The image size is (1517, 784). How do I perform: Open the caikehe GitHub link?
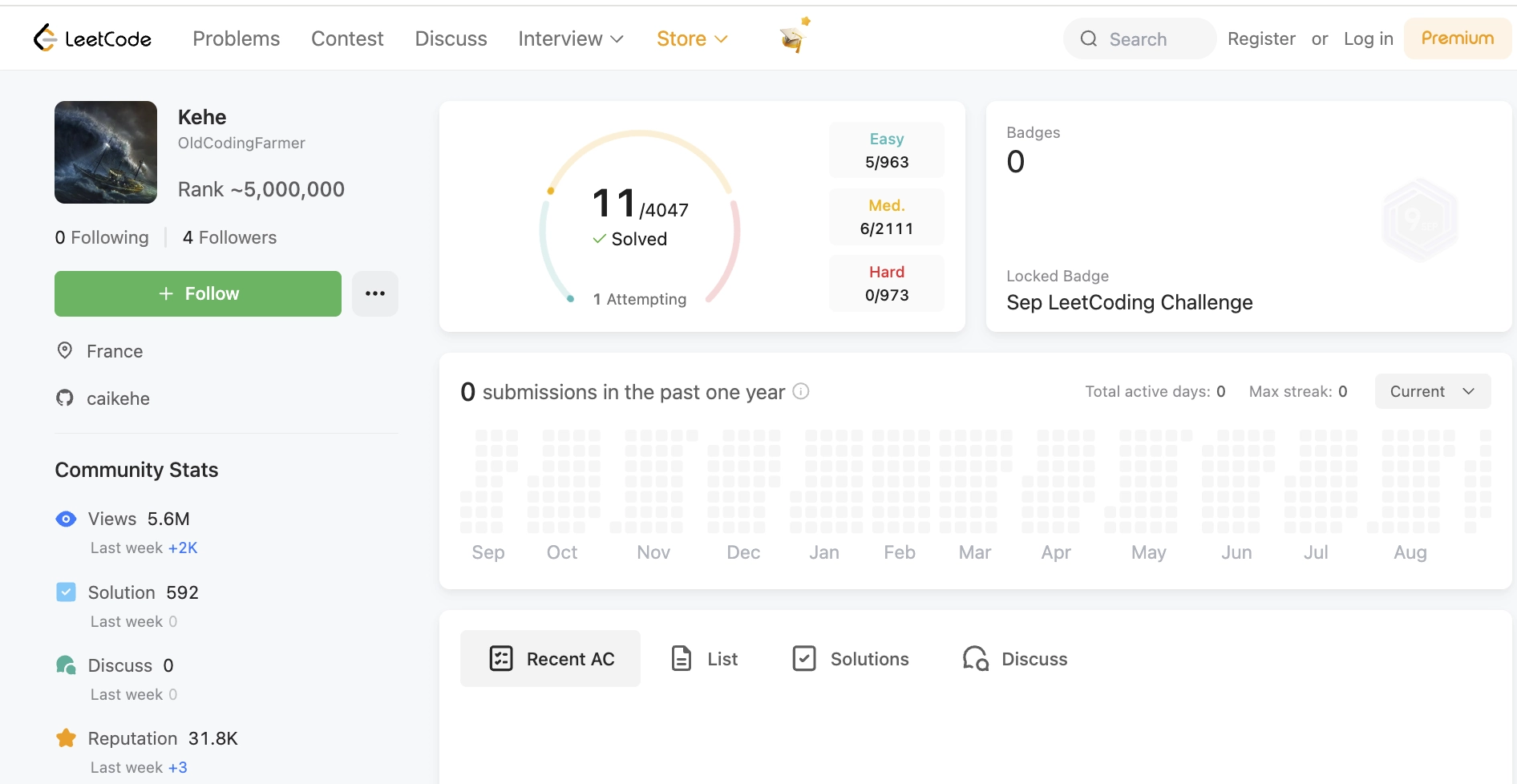(x=118, y=398)
